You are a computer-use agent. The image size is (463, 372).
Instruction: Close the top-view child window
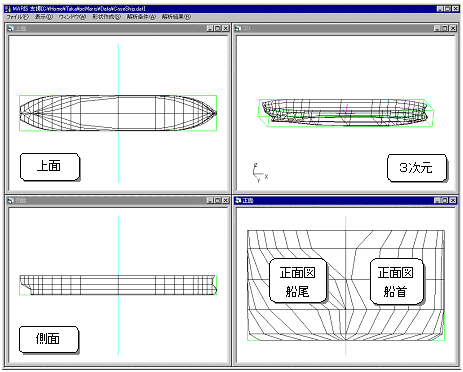[226, 29]
